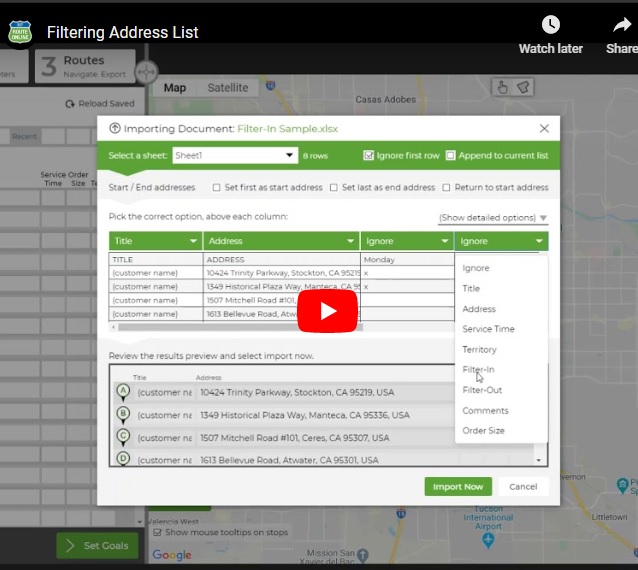Click Filtering Address List video title

122,33
